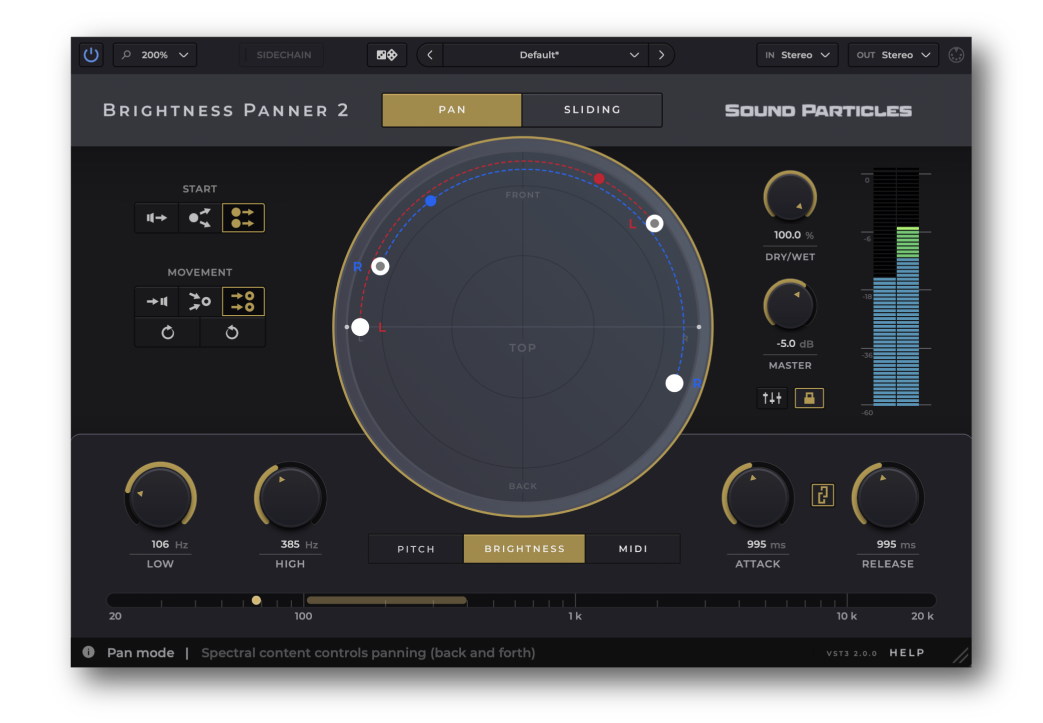This screenshot has width=1043, height=723.
Task: Switch to the PAN mode tab
Action: 452,110
